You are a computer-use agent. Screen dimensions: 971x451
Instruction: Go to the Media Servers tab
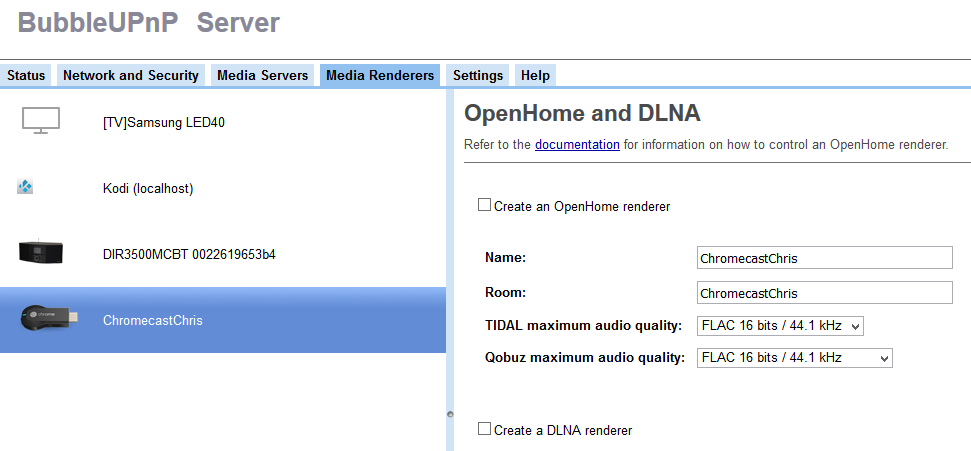point(263,75)
